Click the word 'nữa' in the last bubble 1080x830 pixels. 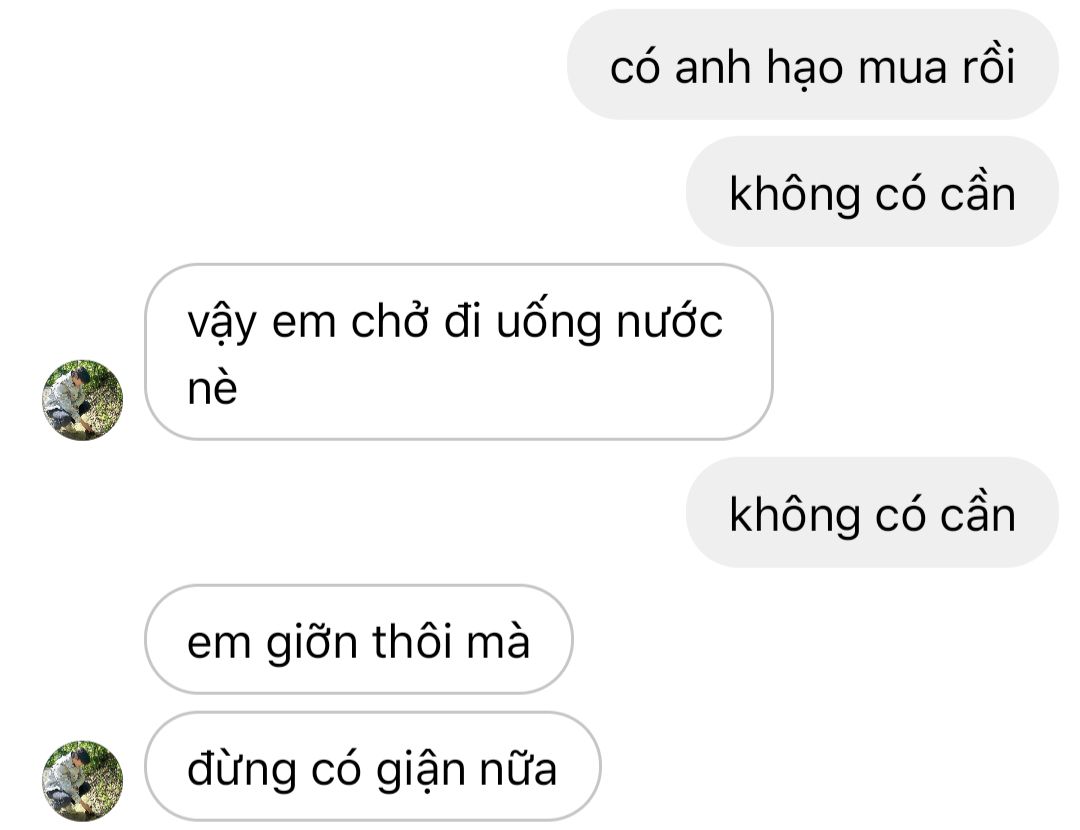point(518,769)
